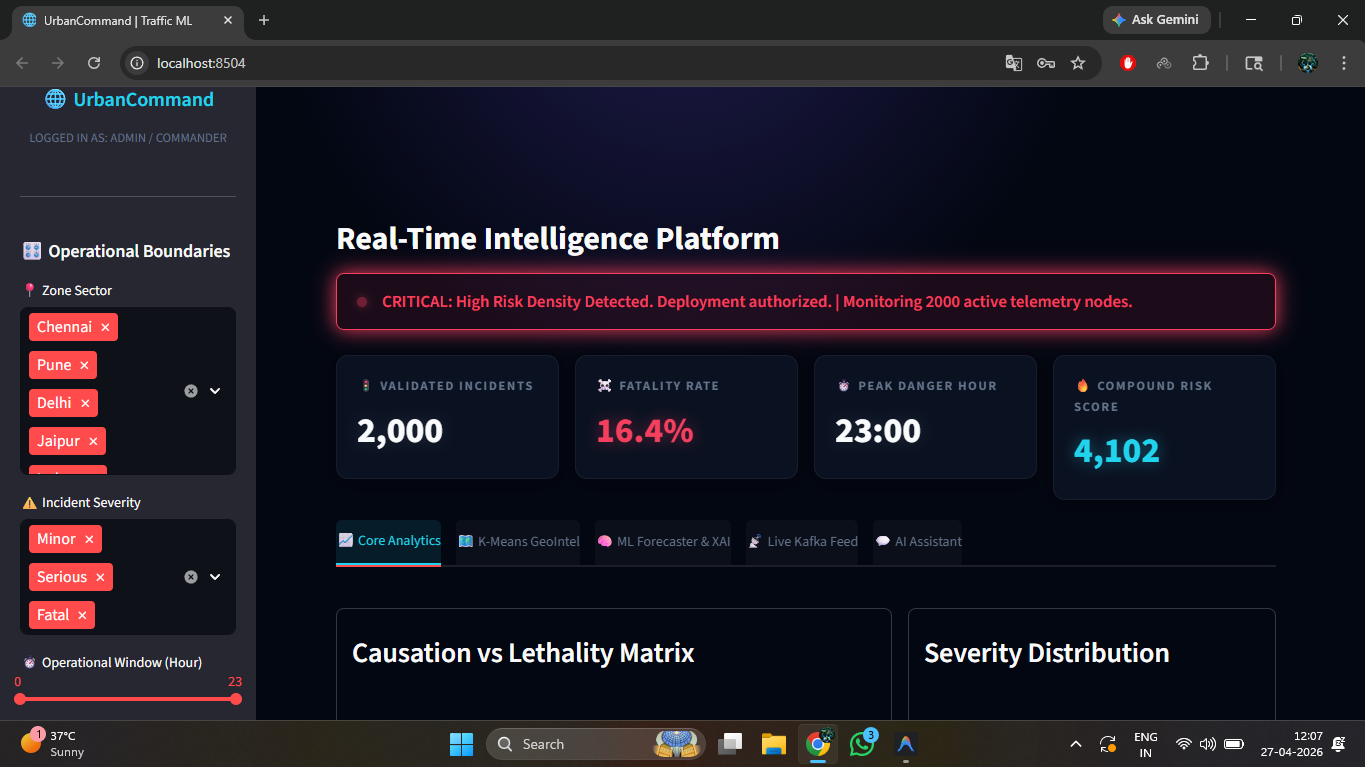
Task: Click the Peak Danger Hour value 23:00
Action: (x=878, y=431)
